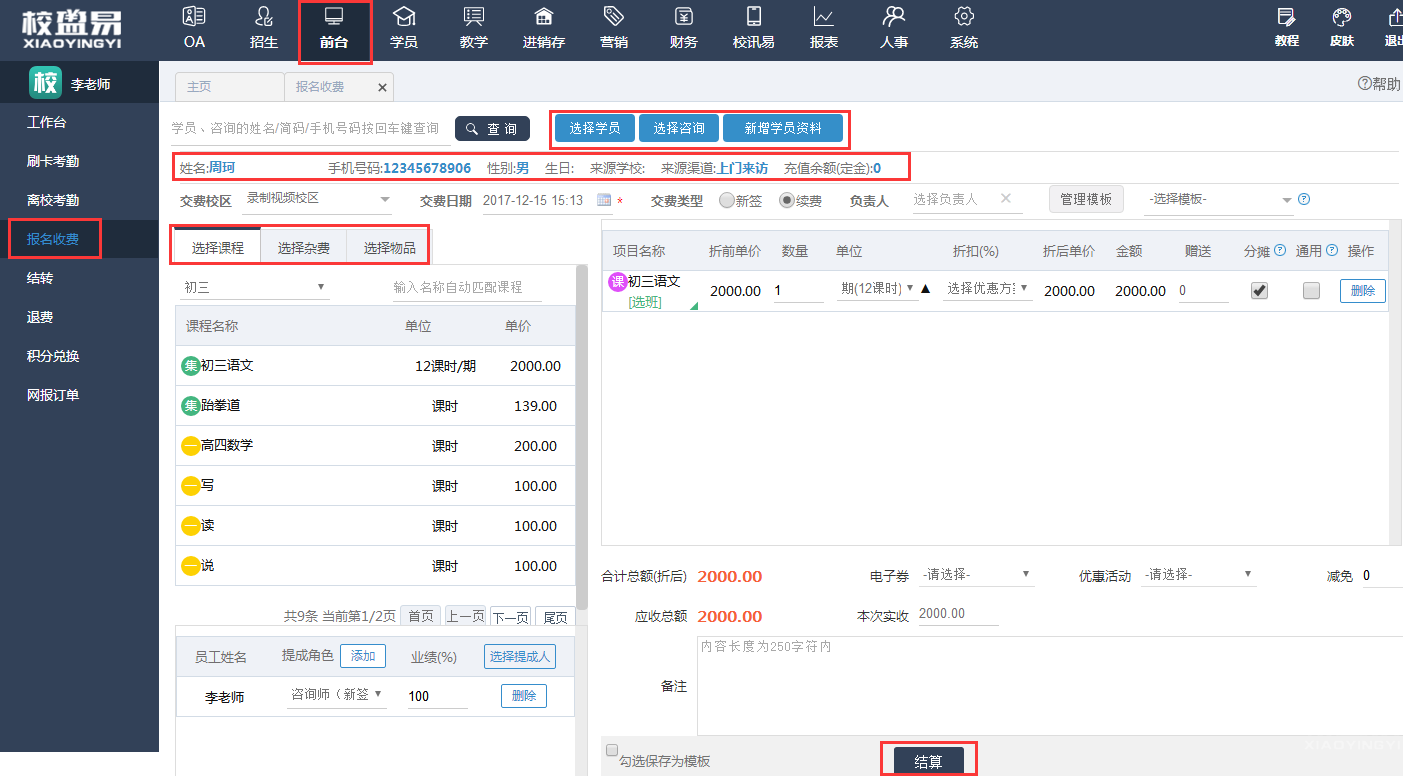1403x776 pixels.
Task: Click the calendar icon beside 交费日期
Action: pos(604,200)
